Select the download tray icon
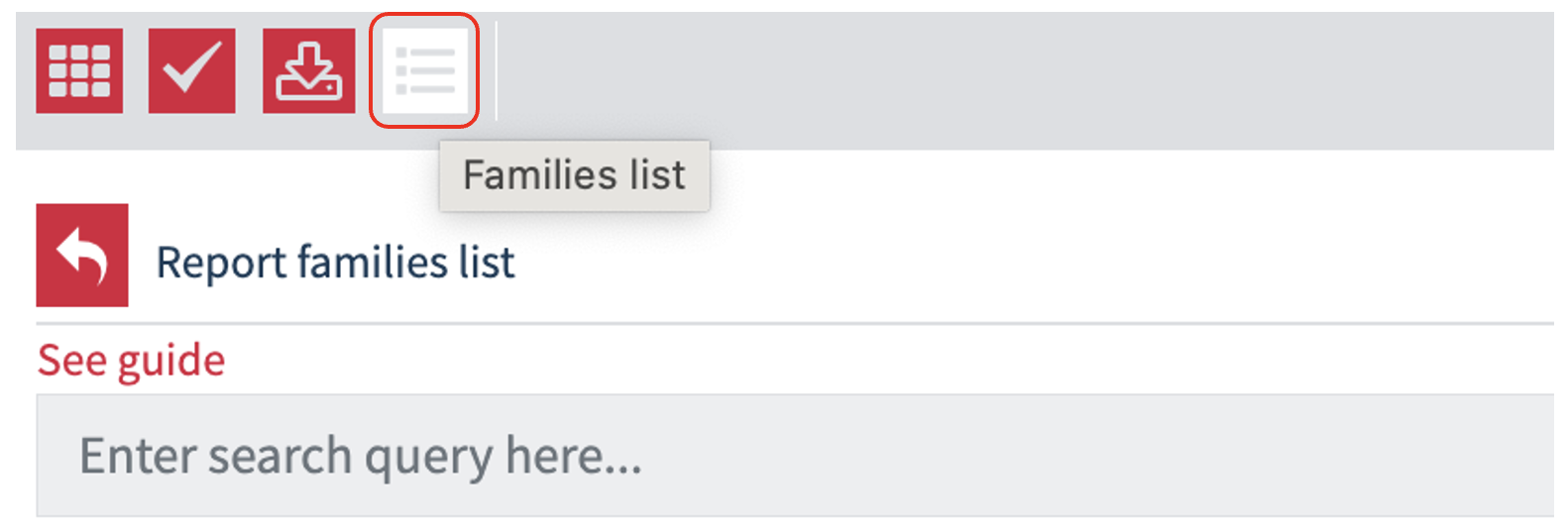The width and height of the screenshot is (1568, 531). coord(308,70)
